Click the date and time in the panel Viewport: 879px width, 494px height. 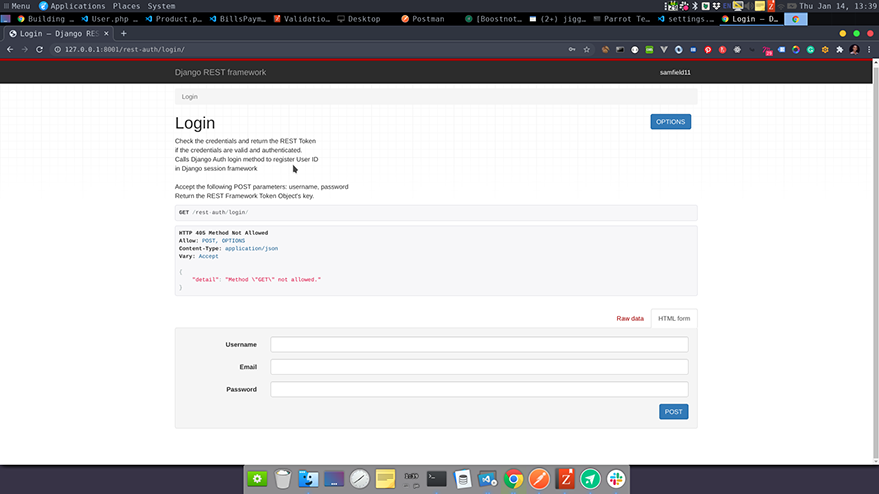coord(838,6)
